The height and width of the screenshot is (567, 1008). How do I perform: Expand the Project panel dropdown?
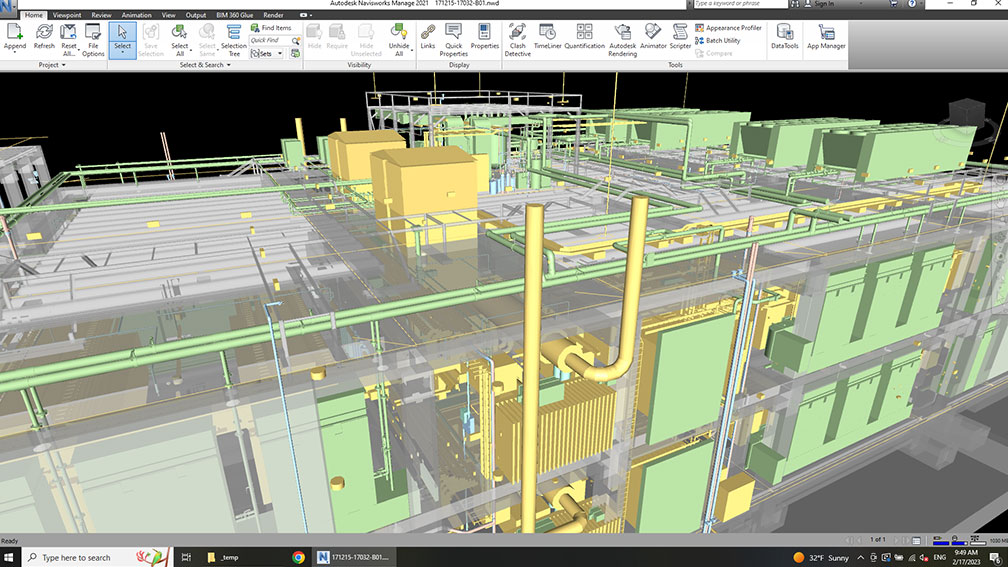coord(64,65)
